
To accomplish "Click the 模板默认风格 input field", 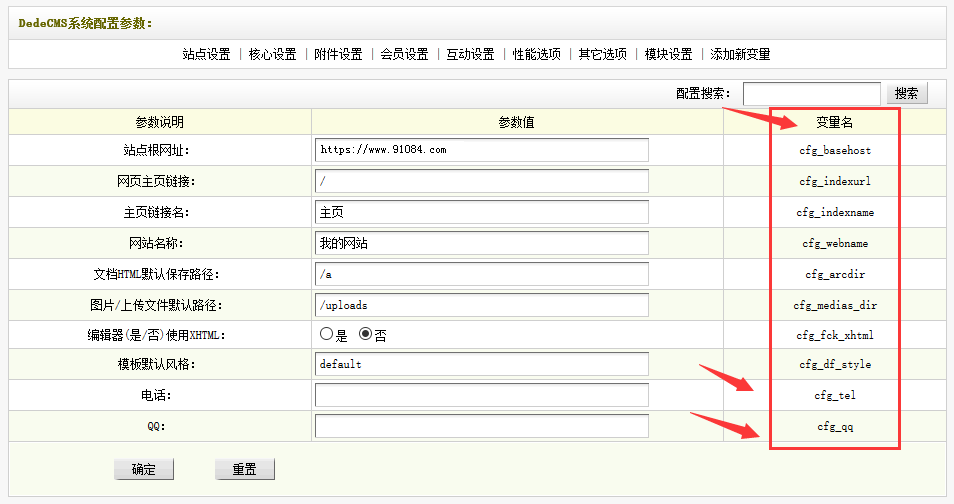I will click(x=481, y=364).
